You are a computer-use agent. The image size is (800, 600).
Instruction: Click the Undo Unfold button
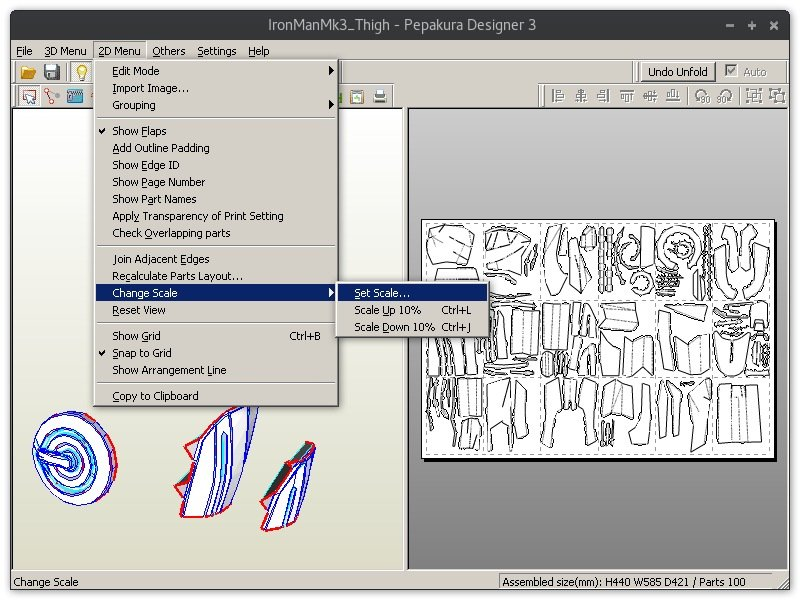click(x=678, y=72)
